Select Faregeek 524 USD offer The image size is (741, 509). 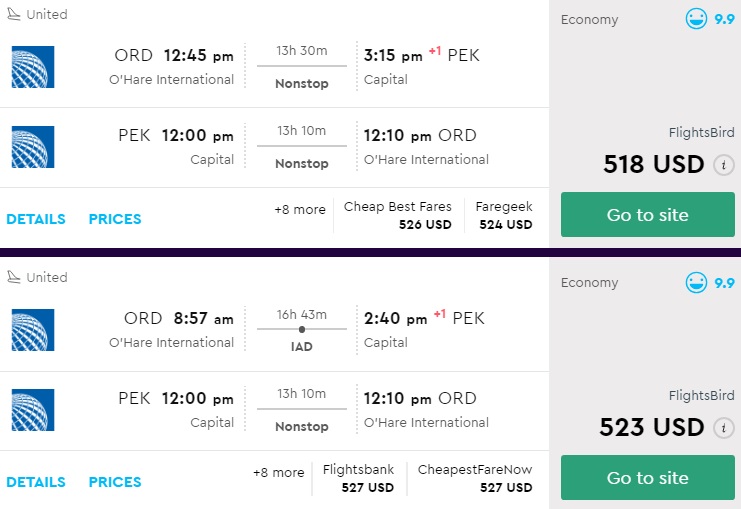[504, 216]
